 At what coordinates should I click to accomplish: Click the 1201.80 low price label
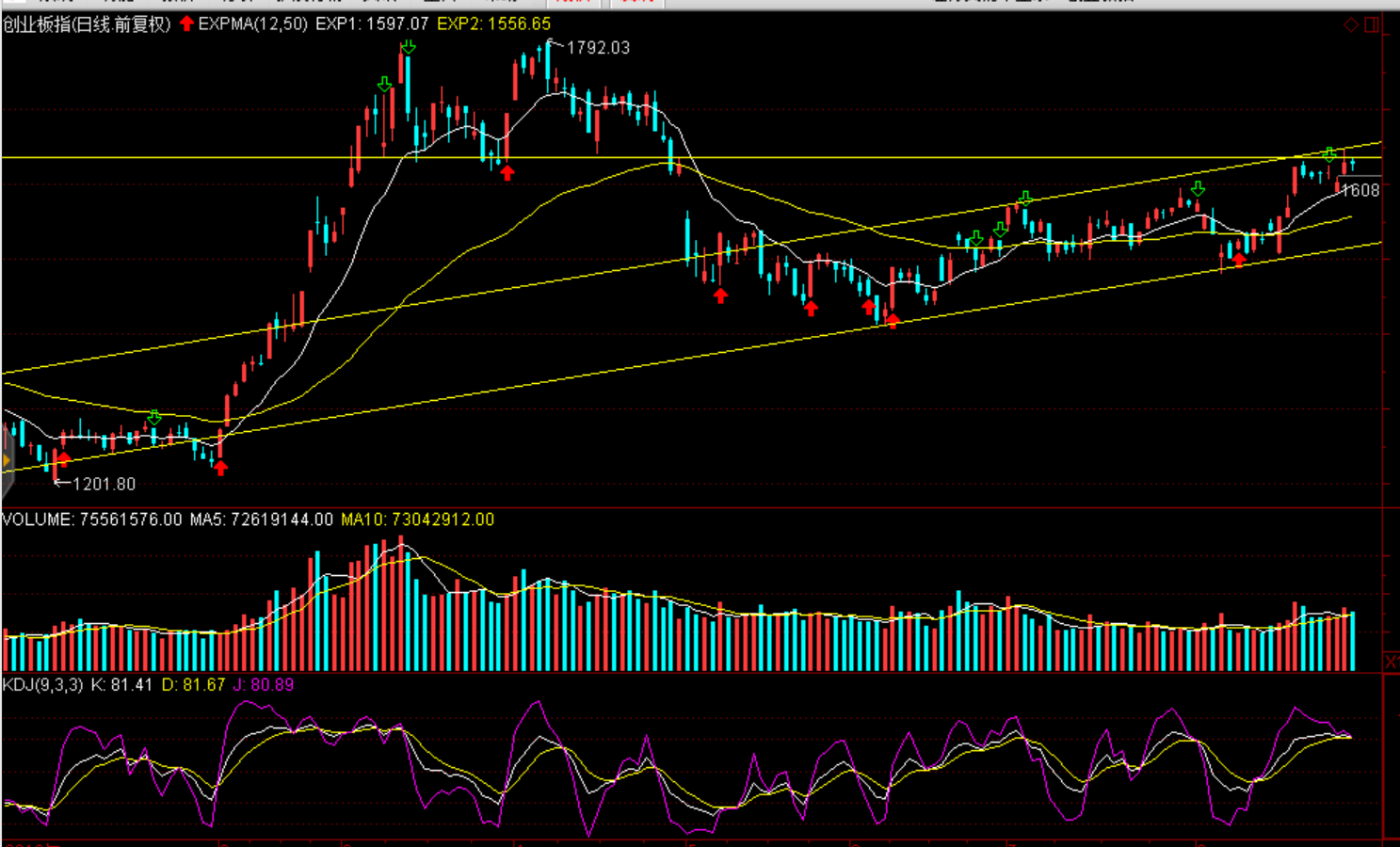104,484
